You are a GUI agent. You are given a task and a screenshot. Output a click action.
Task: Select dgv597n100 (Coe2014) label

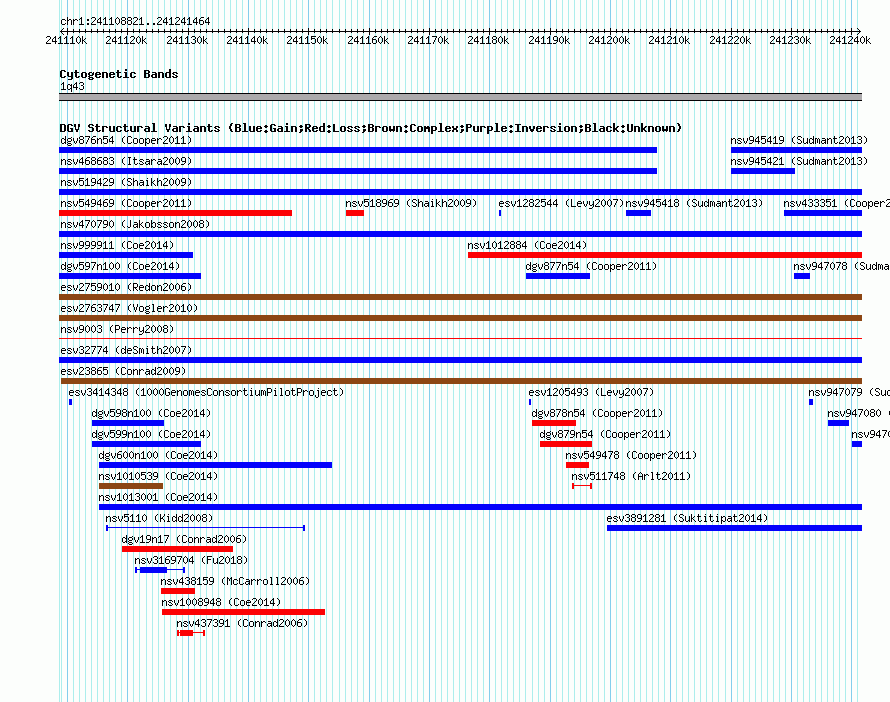point(120,266)
